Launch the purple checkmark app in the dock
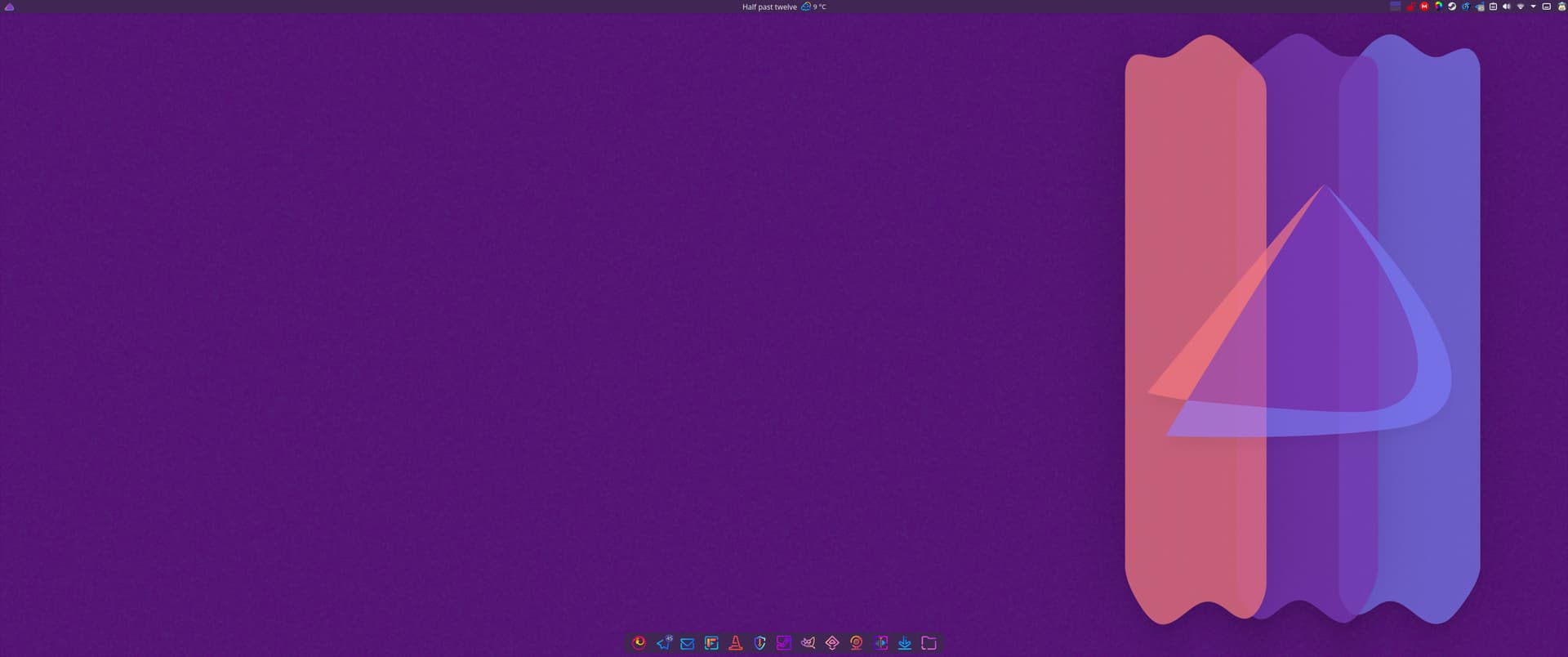1568x657 pixels. pos(784,643)
